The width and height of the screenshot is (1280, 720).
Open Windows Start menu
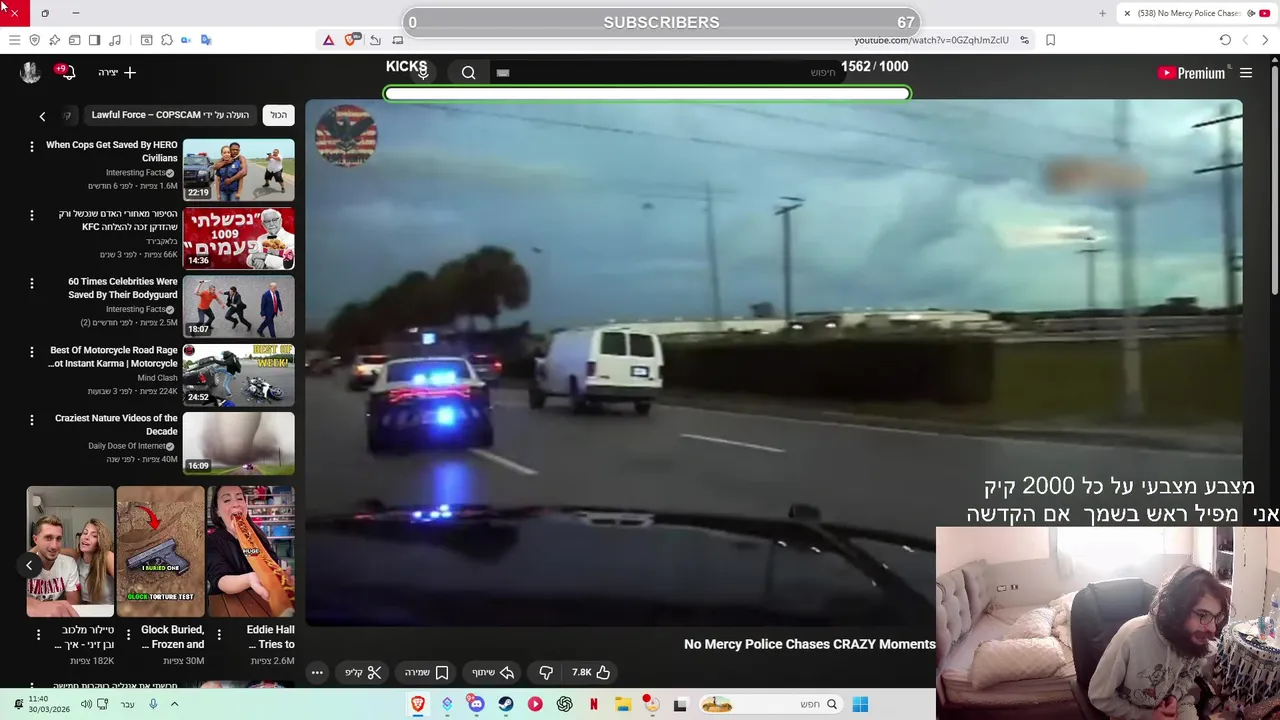coord(860,704)
